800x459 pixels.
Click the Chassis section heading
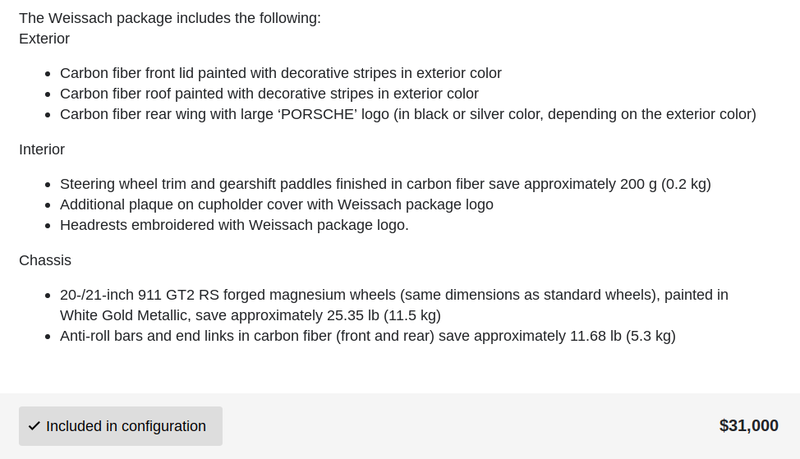45,260
